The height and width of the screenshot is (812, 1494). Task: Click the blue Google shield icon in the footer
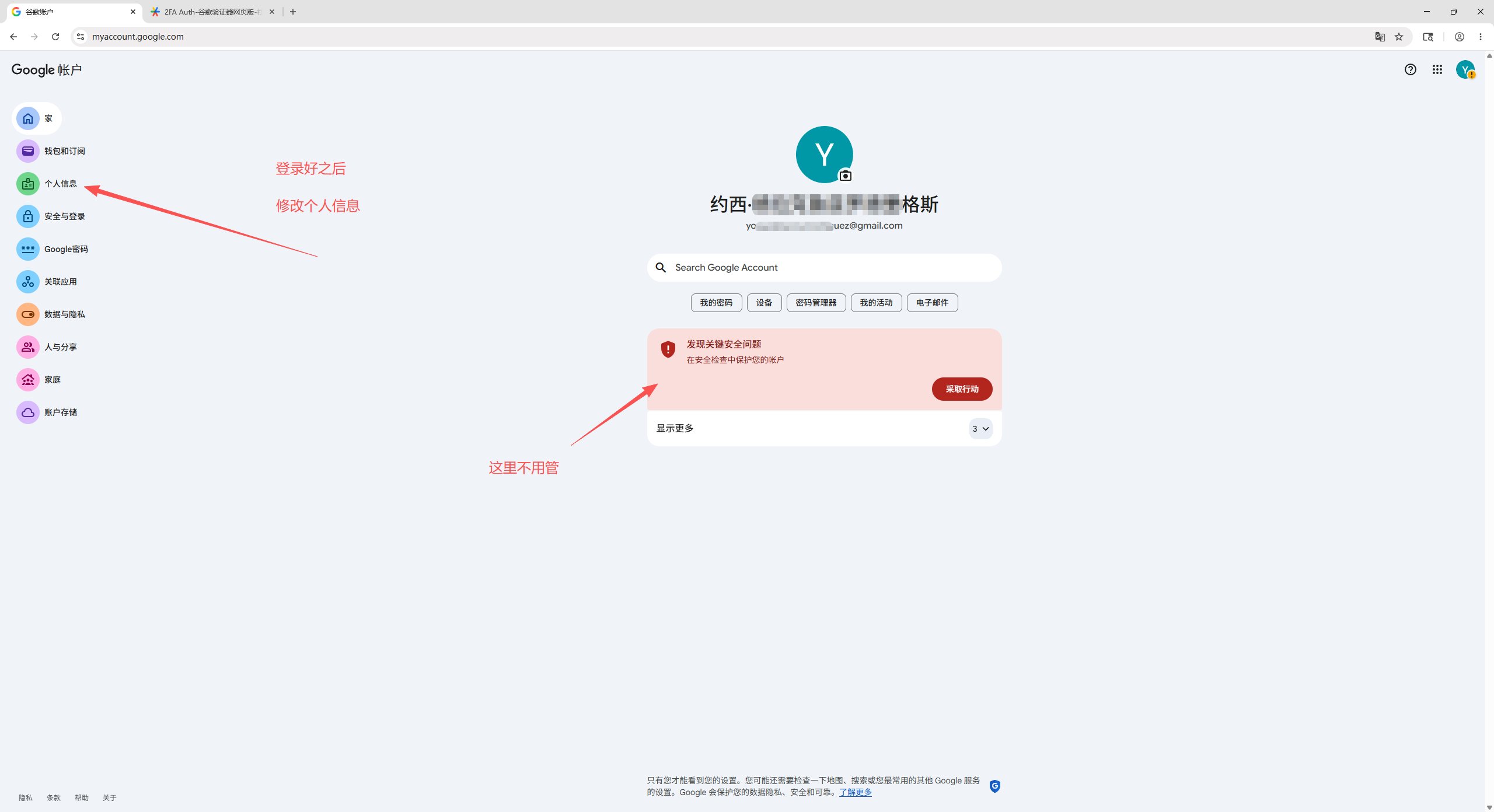tap(994, 786)
